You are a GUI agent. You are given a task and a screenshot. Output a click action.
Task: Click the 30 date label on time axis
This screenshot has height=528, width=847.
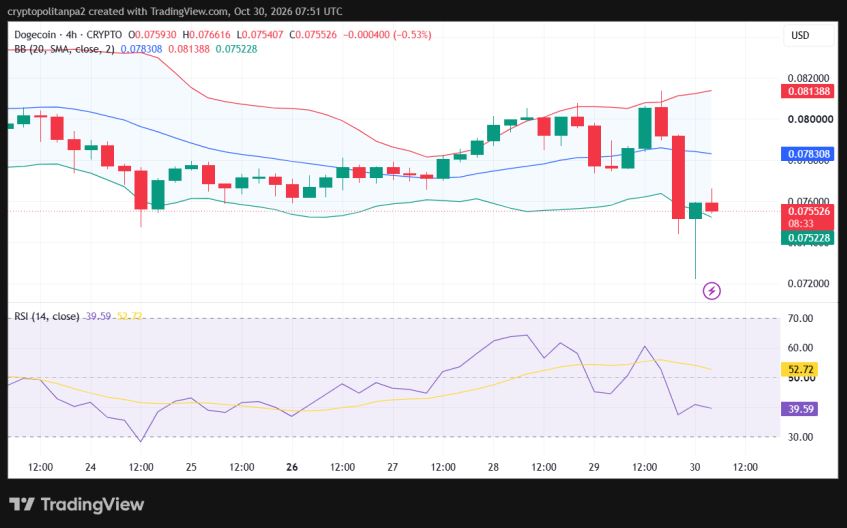click(x=695, y=467)
